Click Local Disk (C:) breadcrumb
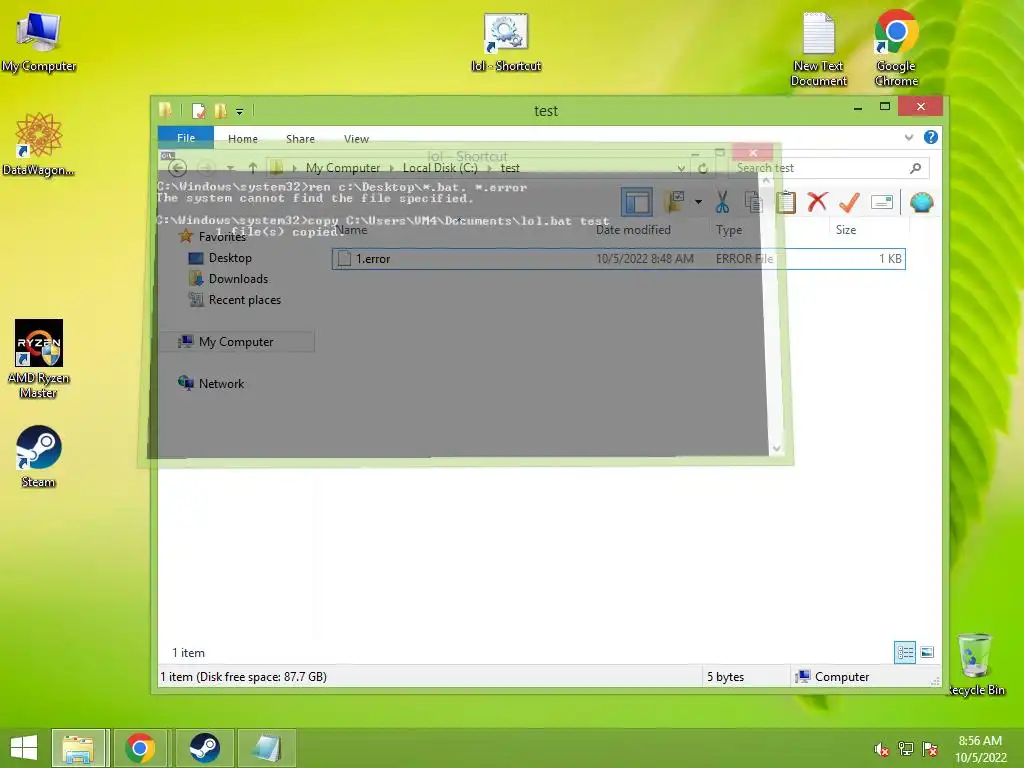Viewport: 1024px width, 768px height. point(440,168)
